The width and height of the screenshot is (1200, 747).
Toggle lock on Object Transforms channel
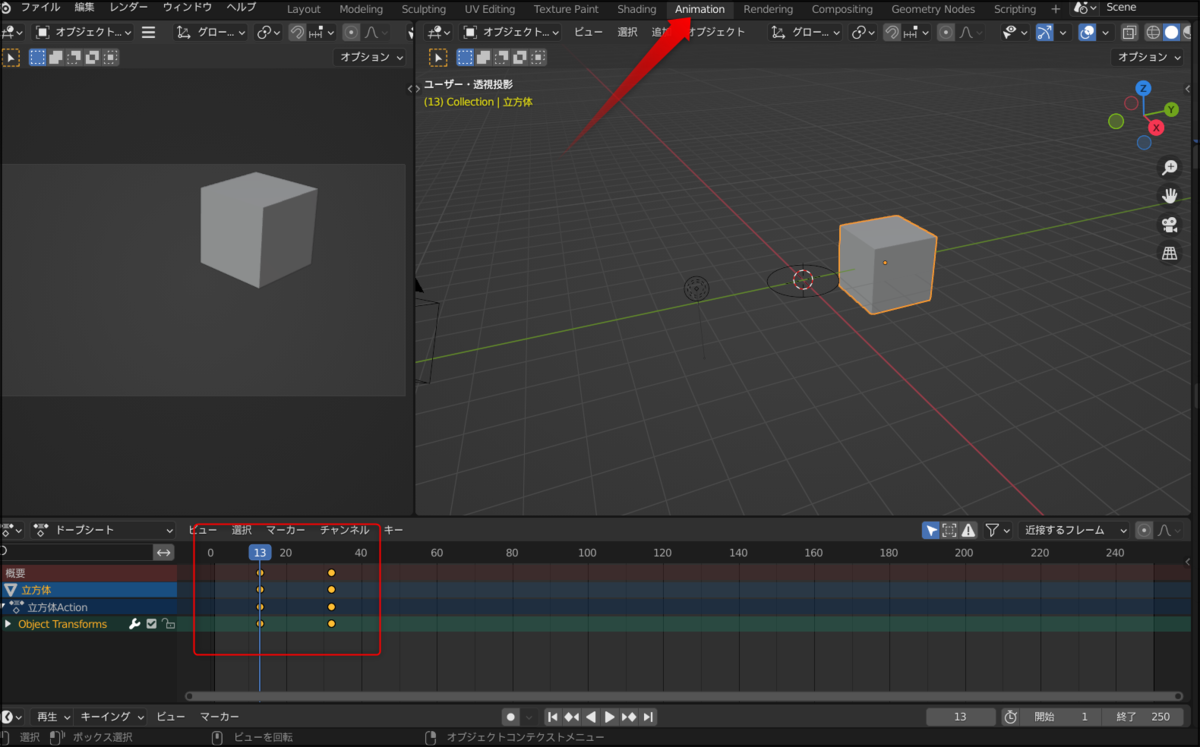[x=168, y=624]
